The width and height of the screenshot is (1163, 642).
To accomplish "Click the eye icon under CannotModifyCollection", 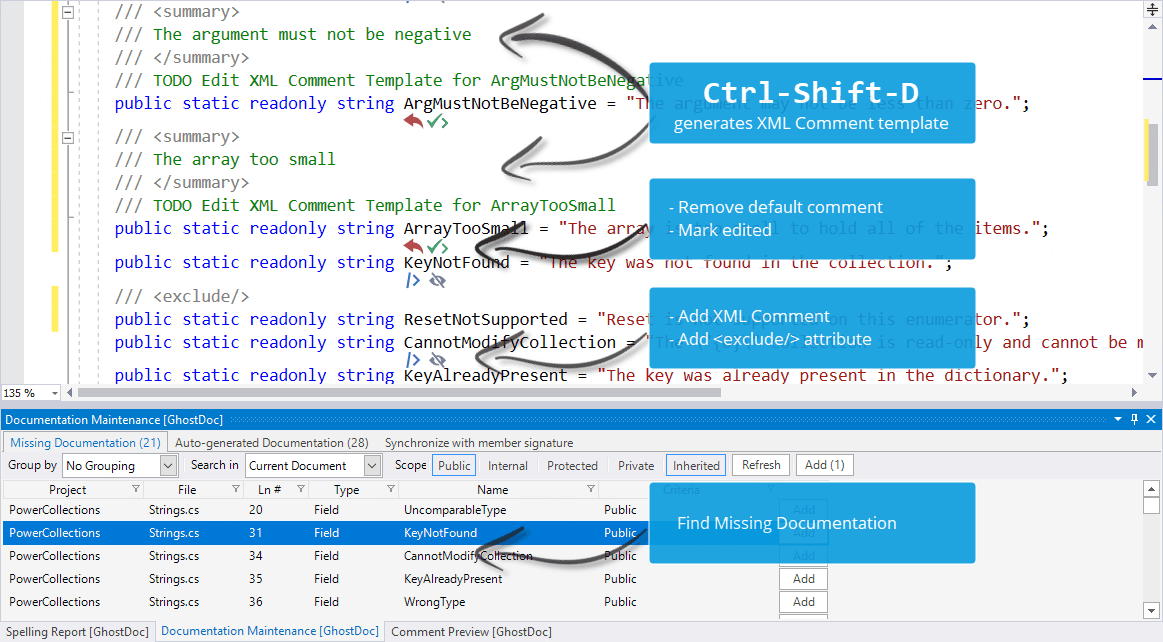I will point(438,358).
